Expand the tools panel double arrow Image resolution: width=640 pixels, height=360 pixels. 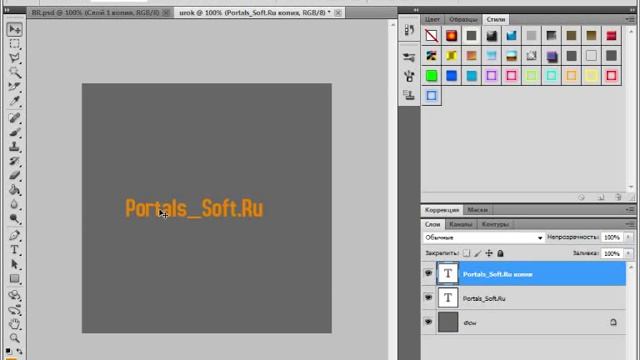tap(7, 10)
